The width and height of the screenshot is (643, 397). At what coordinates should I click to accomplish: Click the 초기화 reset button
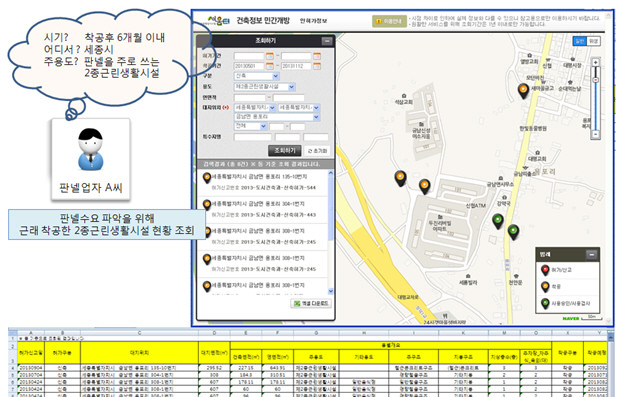pos(317,151)
